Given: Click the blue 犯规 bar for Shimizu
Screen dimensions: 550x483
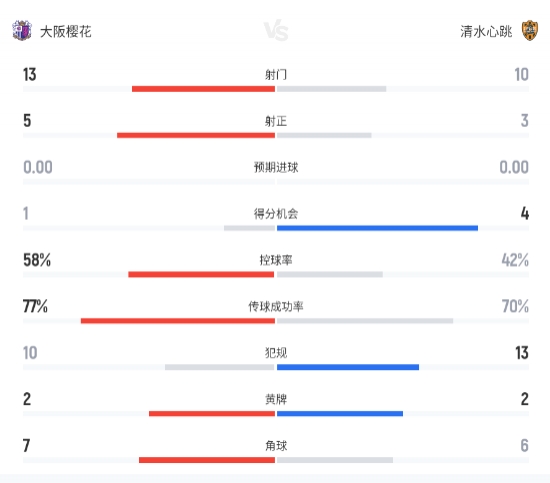Looking at the screenshot, I should 348,367.
